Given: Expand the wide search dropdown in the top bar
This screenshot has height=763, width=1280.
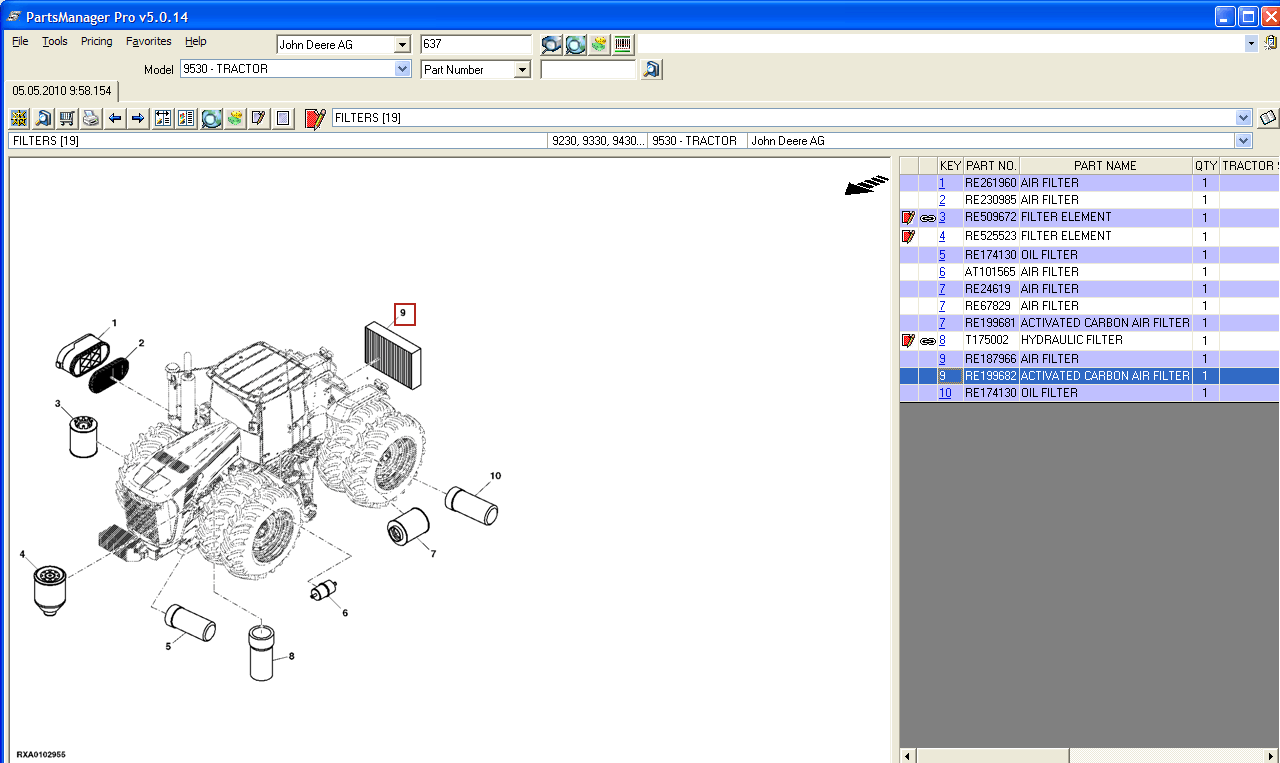Looking at the screenshot, I should coord(1251,44).
